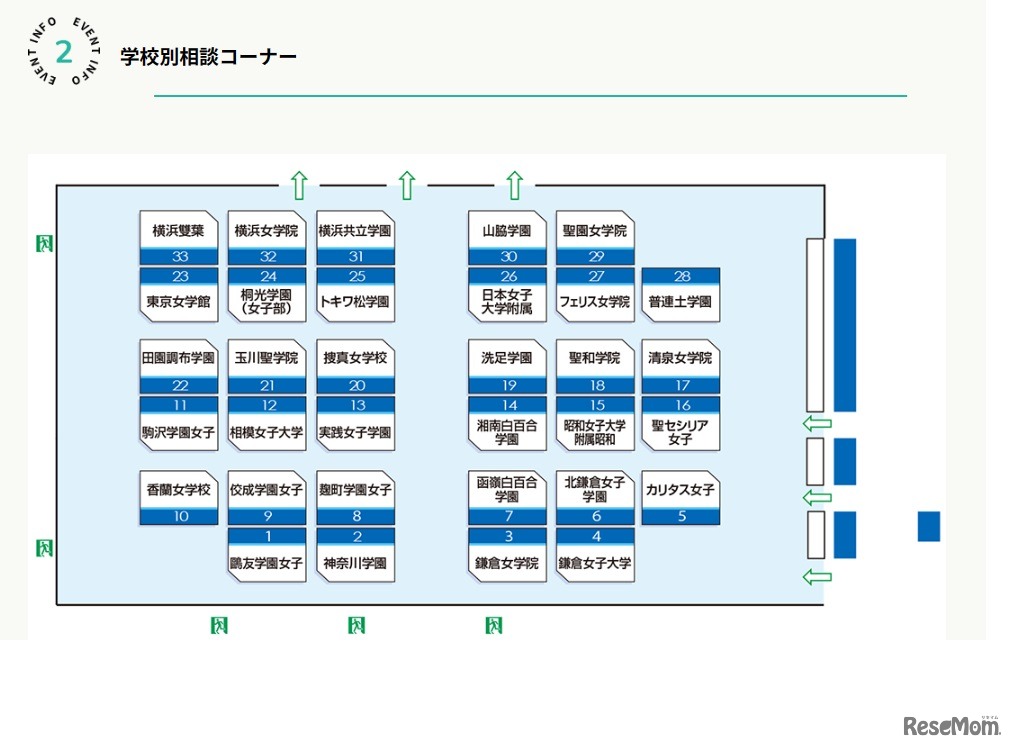Select booth 5 カリタス女子
This screenshot has height=749, width=1014.
point(681,497)
